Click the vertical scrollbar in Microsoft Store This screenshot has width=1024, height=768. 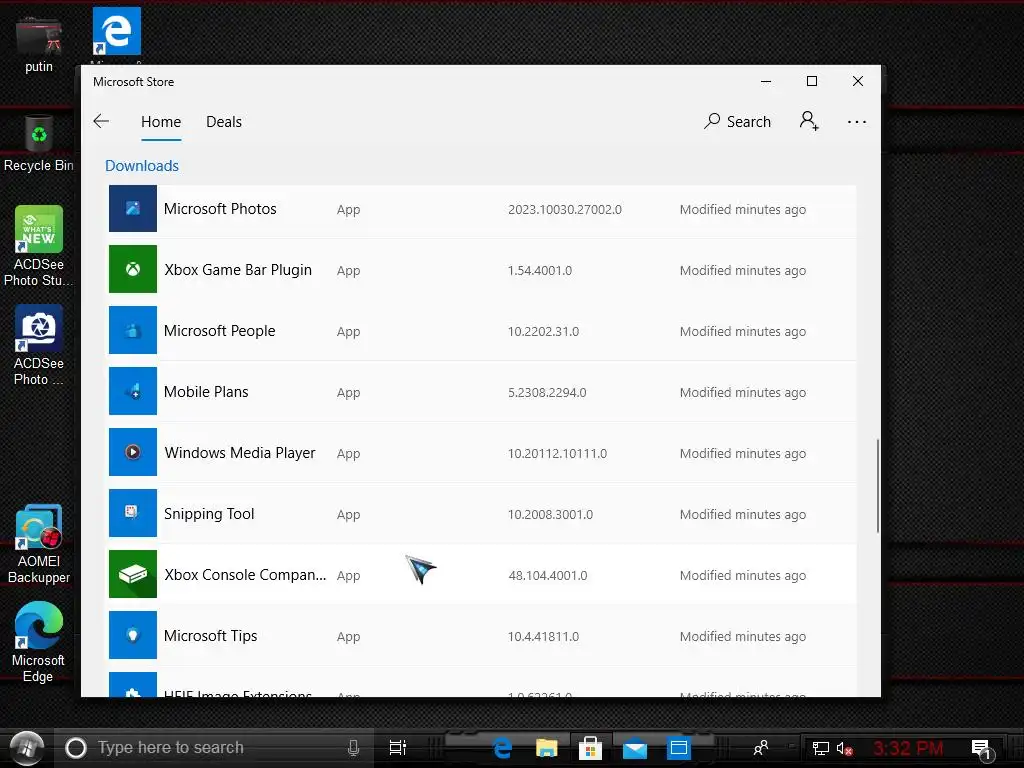pos(878,486)
